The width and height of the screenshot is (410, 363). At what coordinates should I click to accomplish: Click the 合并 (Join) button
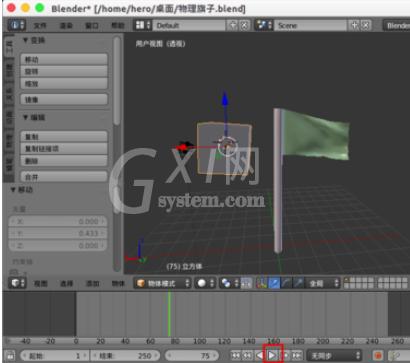pos(64,177)
